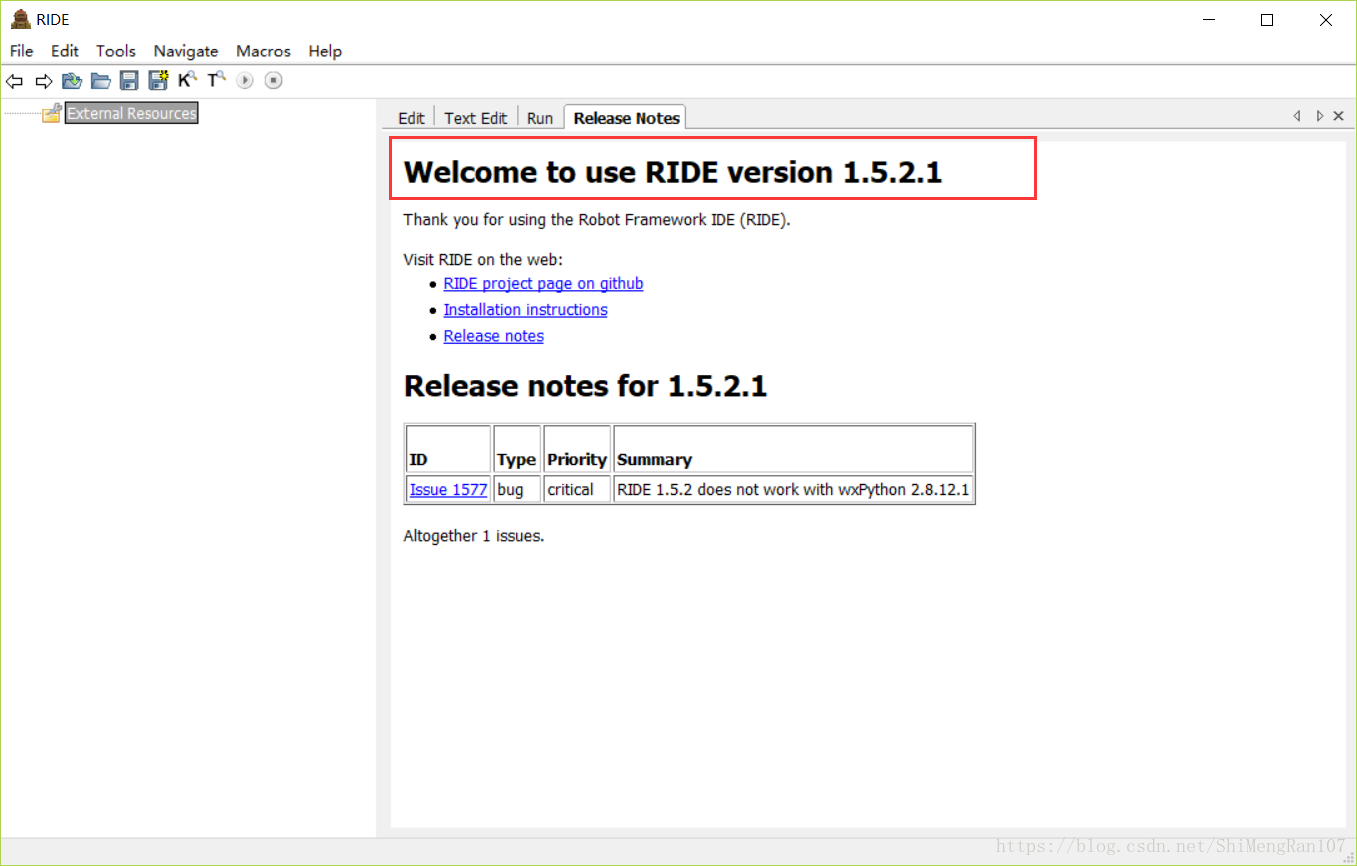The width and height of the screenshot is (1357, 866).
Task: Minimize the RIDE window
Action: click(x=1210, y=20)
